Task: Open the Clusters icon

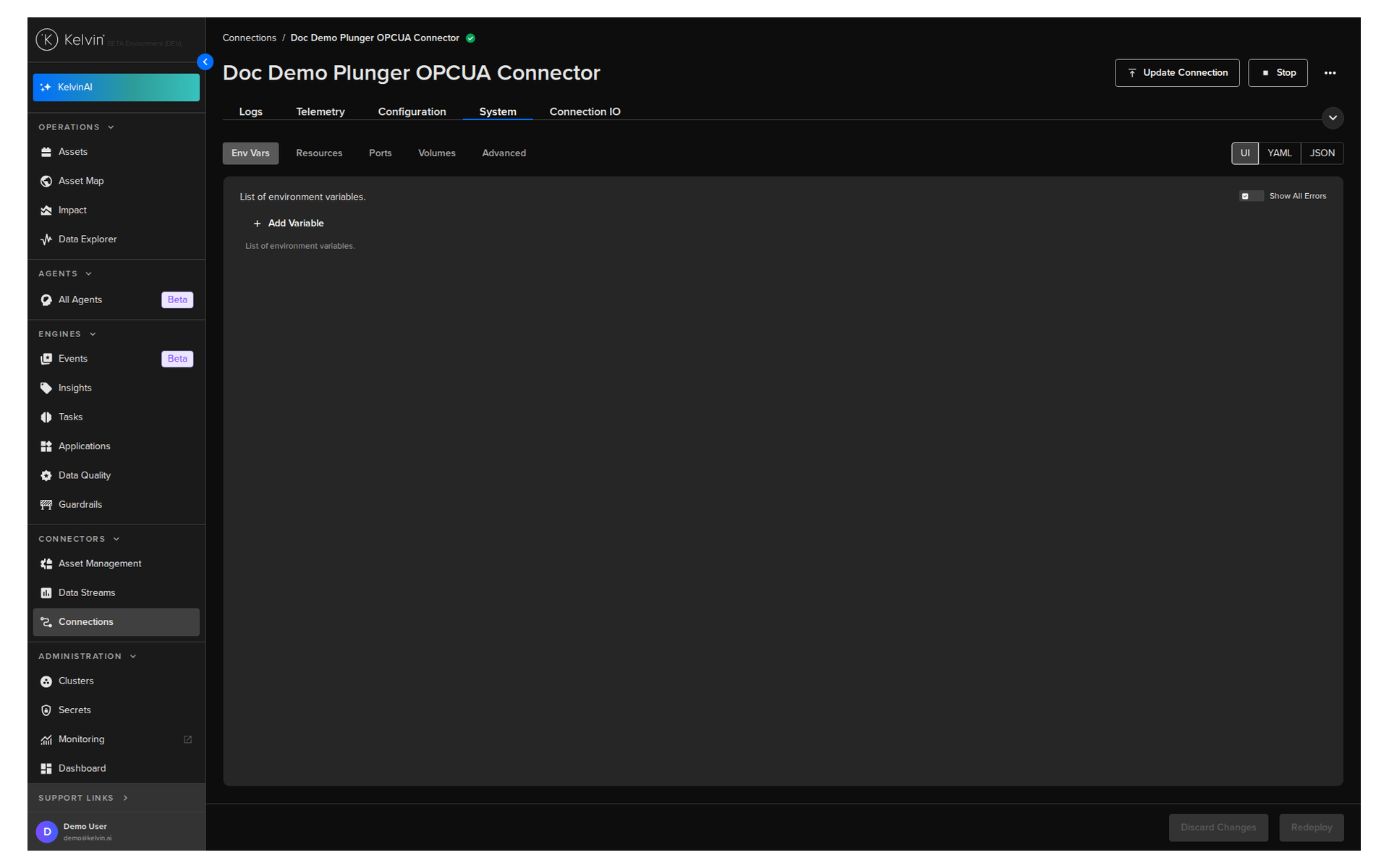Action: (46, 681)
